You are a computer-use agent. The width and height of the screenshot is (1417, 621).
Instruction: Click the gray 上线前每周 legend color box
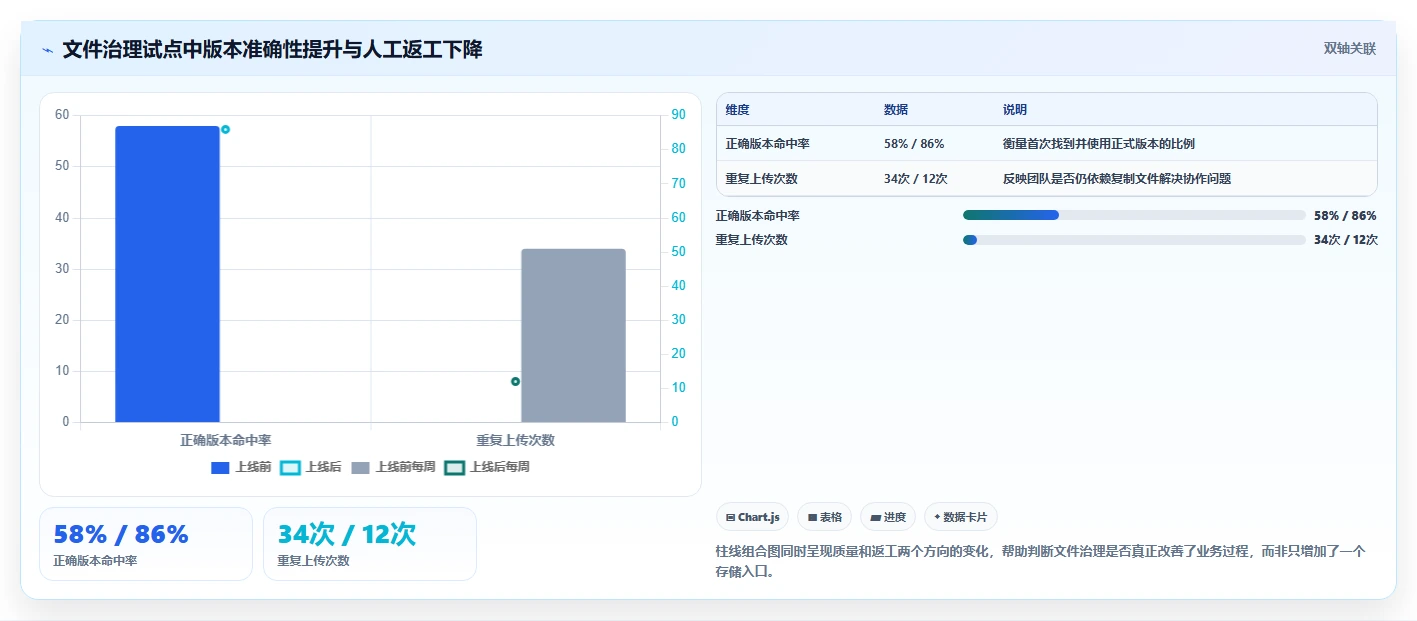click(x=360, y=467)
